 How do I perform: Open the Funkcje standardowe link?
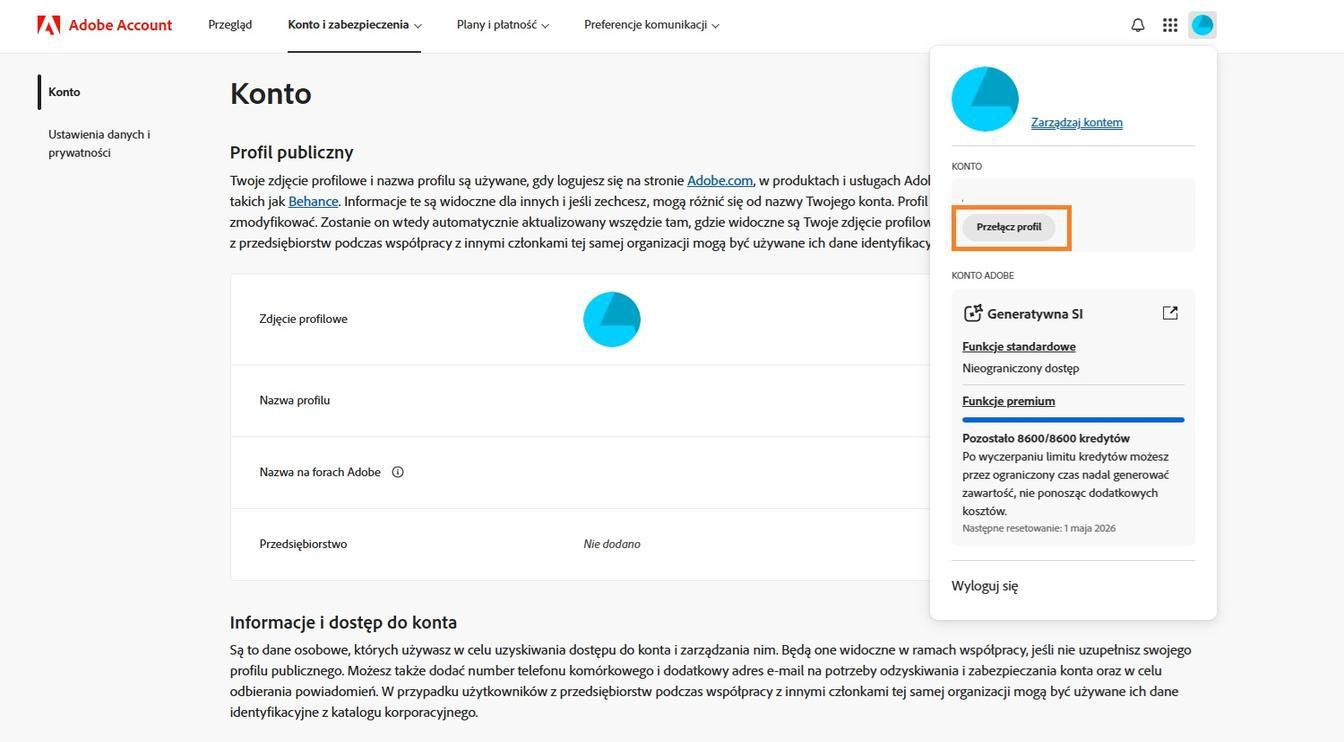pos(1019,347)
